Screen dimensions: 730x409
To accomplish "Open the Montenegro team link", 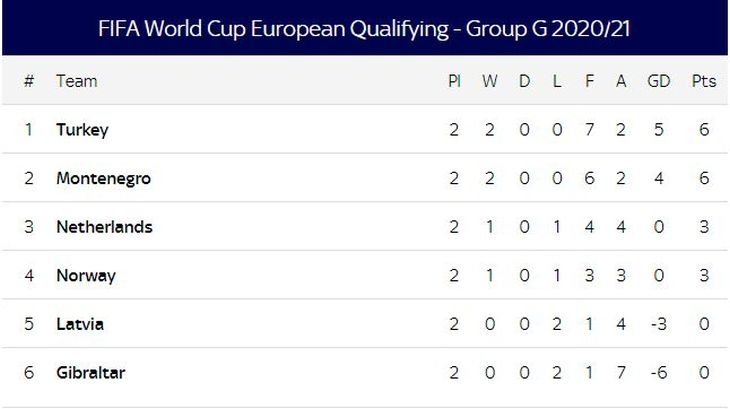I will (103, 178).
